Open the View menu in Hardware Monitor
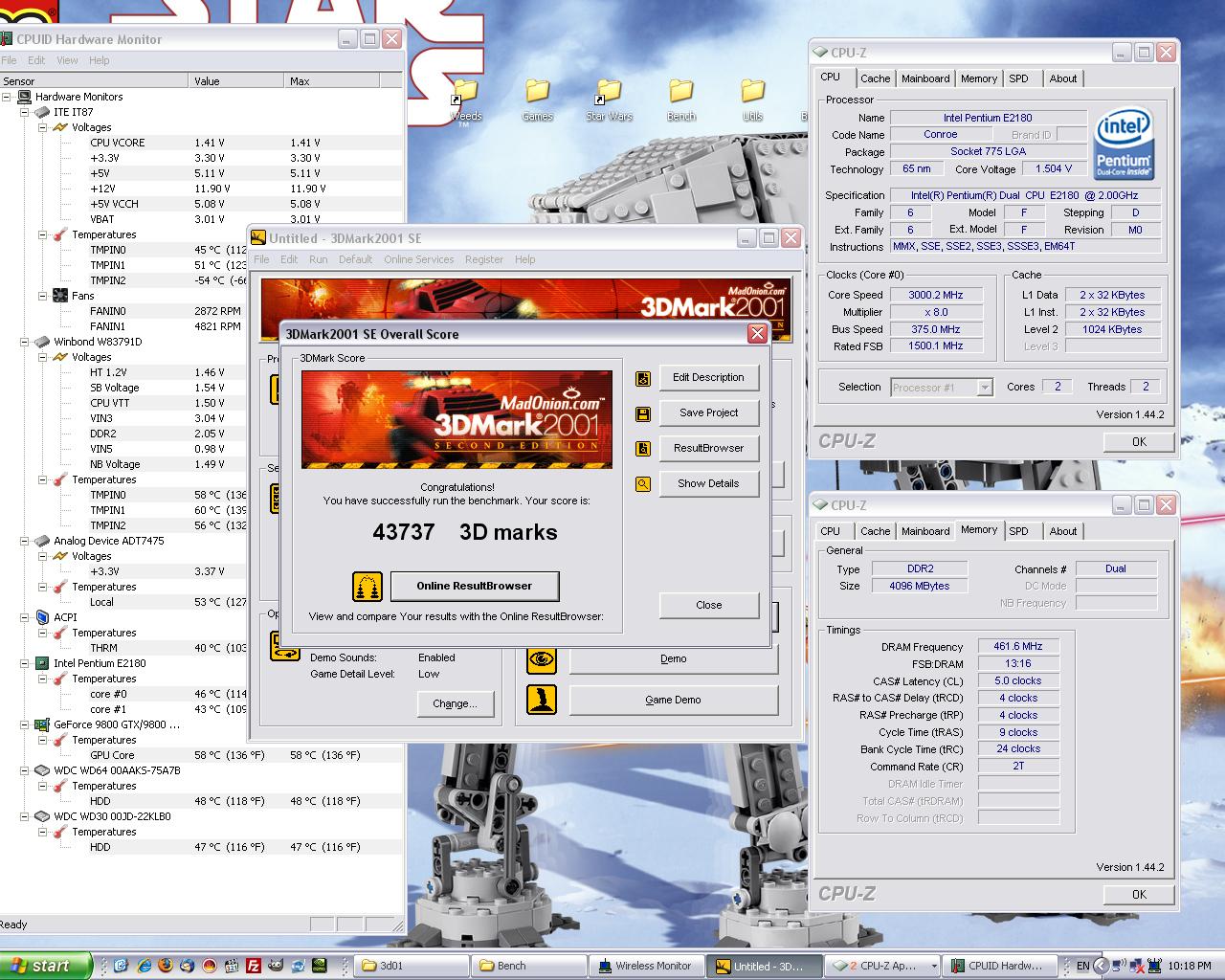1225x980 pixels. [67, 60]
